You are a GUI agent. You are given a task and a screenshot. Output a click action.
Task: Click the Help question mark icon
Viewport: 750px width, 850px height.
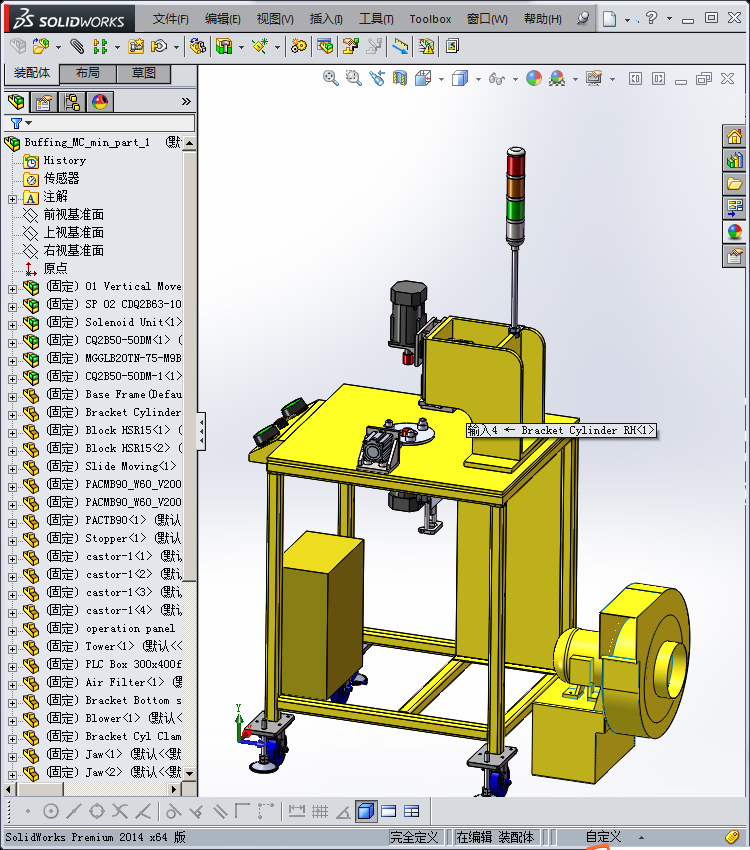pyautogui.click(x=652, y=18)
